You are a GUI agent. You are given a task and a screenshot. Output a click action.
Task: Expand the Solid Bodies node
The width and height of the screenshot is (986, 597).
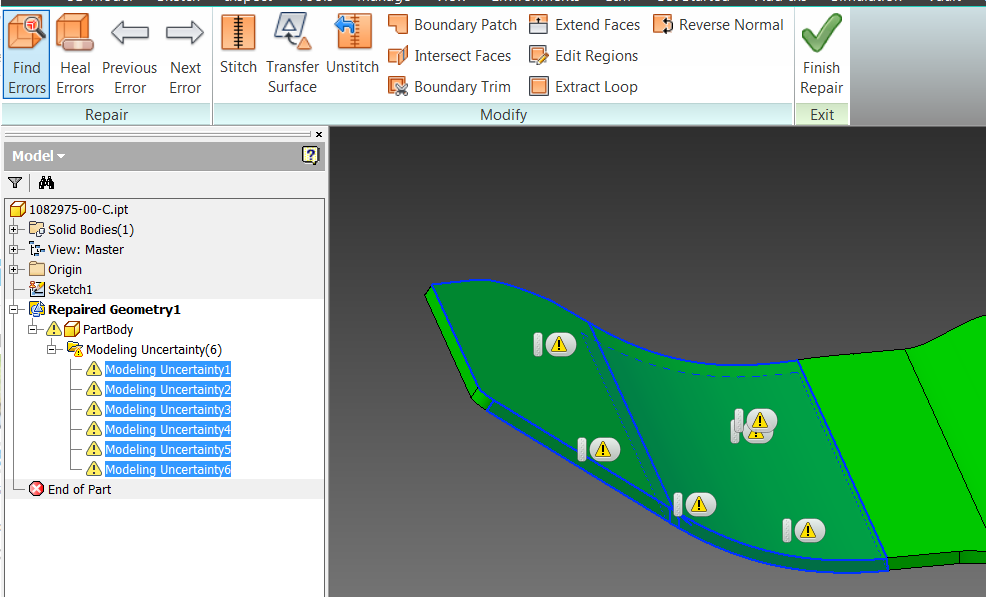13,229
